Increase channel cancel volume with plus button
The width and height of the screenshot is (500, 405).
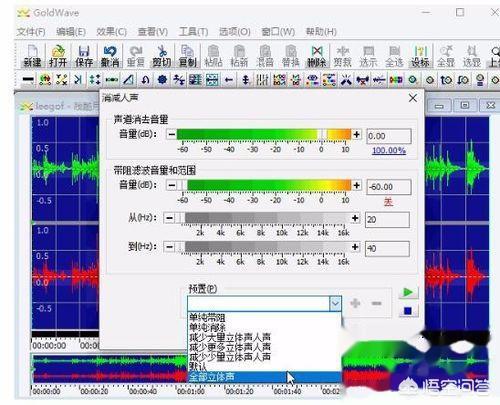[x=356, y=134]
